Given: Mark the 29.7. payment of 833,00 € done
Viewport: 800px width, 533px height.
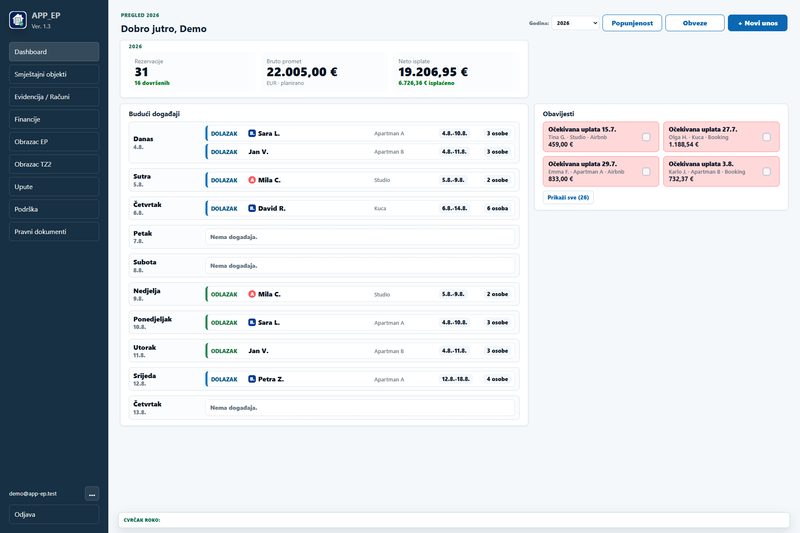Looking at the screenshot, I should click(646, 172).
